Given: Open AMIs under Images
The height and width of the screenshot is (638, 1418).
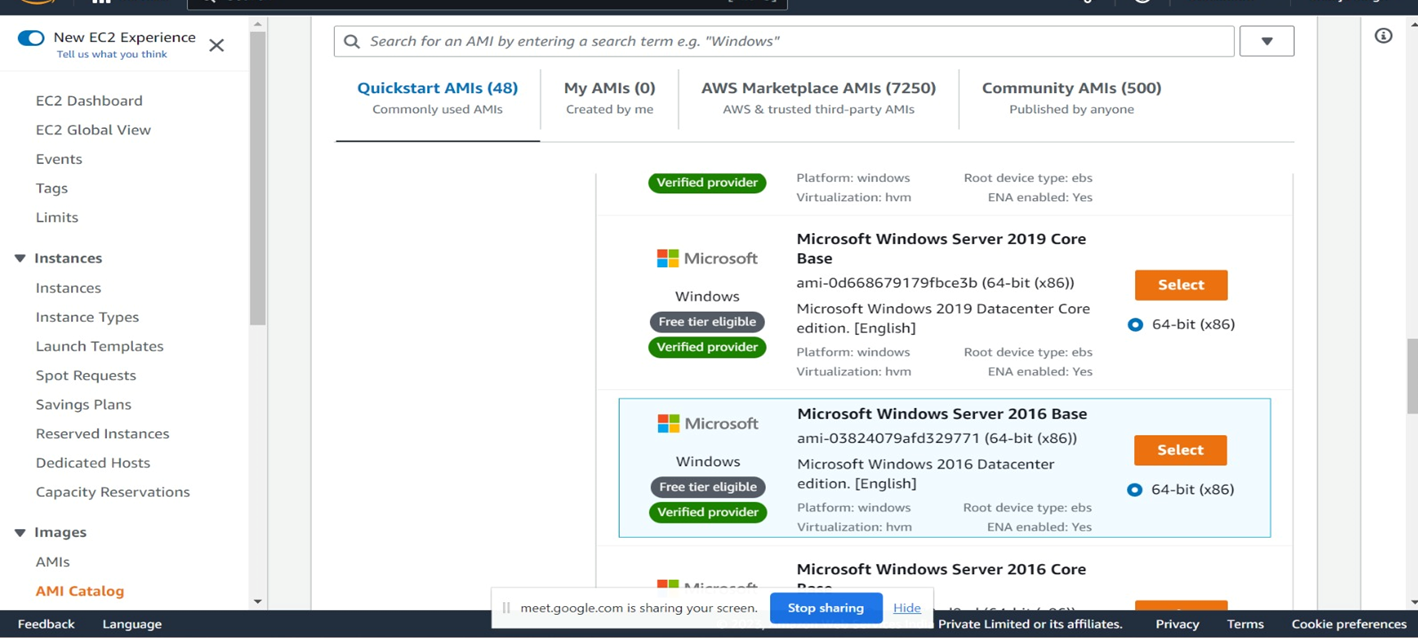Looking at the screenshot, I should point(52,561).
